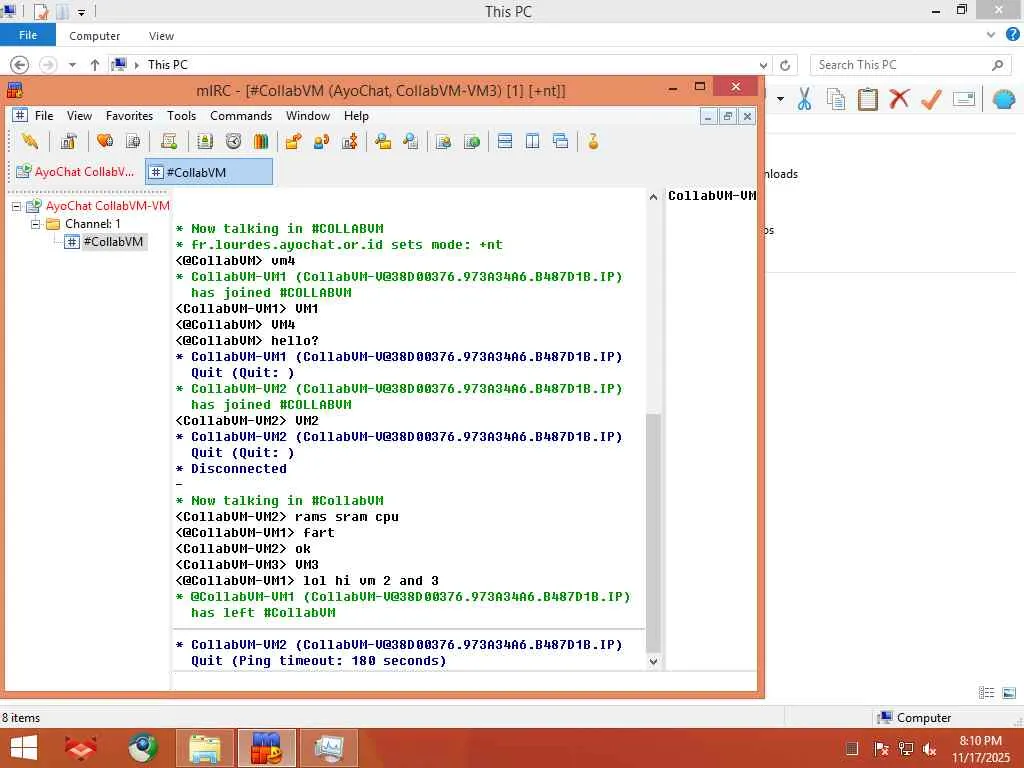The height and width of the screenshot is (768, 1024).
Task: Click the chat scrollbar up arrow
Action: tap(653, 197)
